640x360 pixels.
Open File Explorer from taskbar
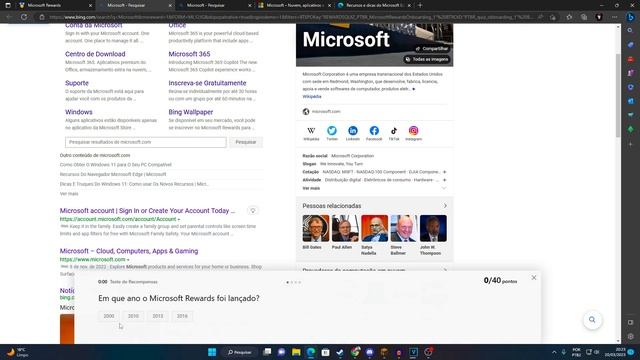coord(296,352)
